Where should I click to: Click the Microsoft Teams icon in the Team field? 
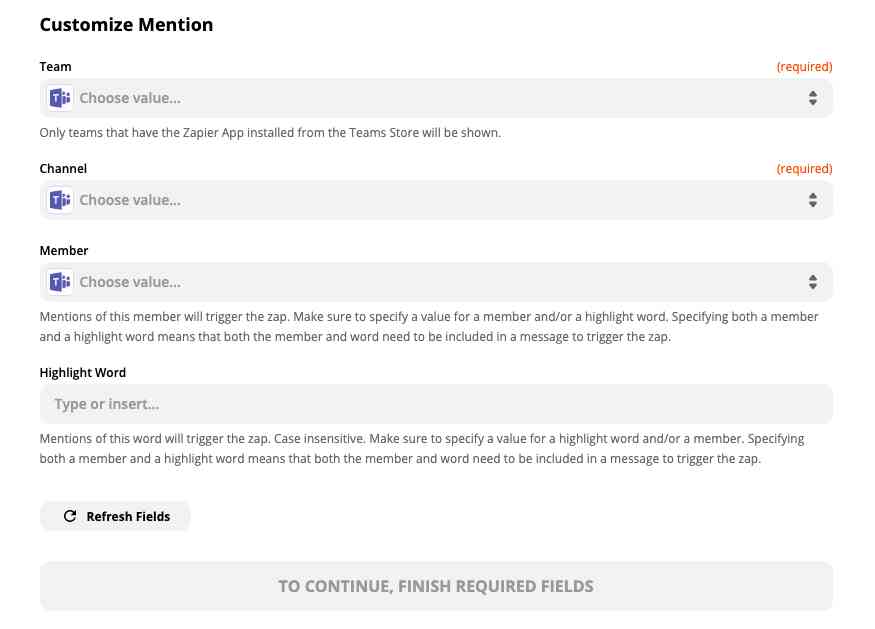point(59,98)
